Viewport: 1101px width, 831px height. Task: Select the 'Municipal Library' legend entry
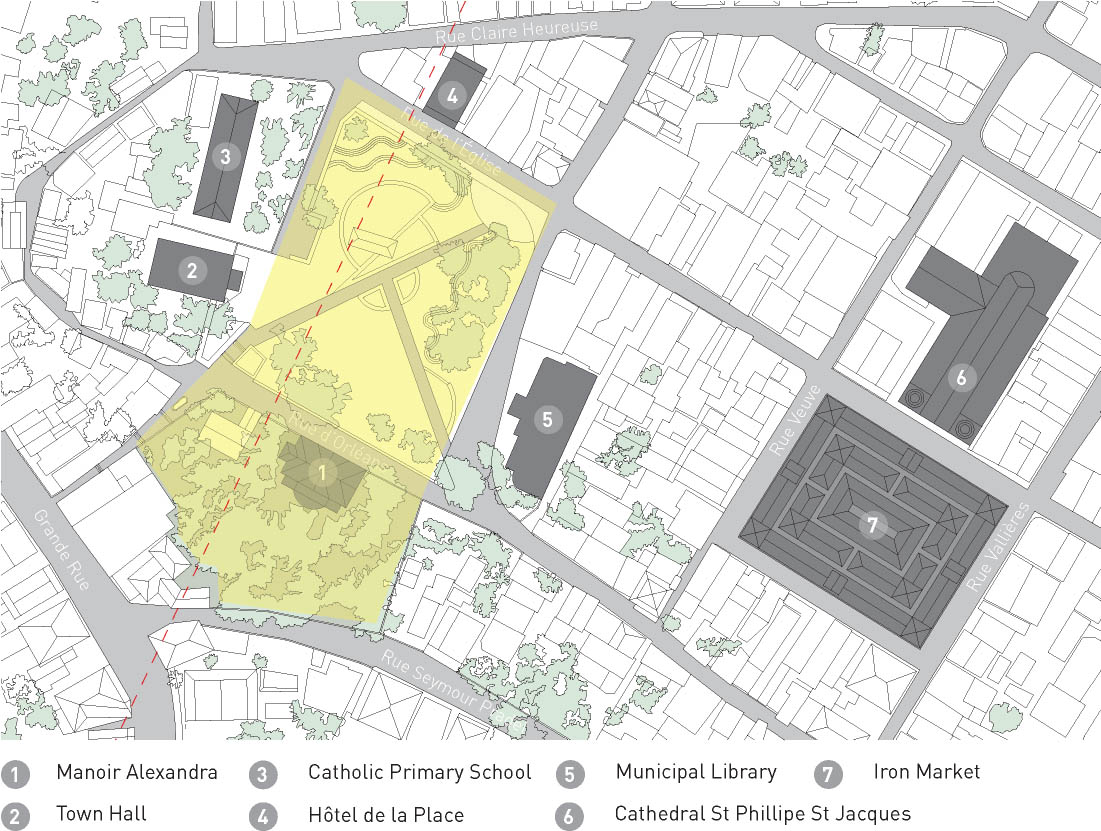[695, 772]
